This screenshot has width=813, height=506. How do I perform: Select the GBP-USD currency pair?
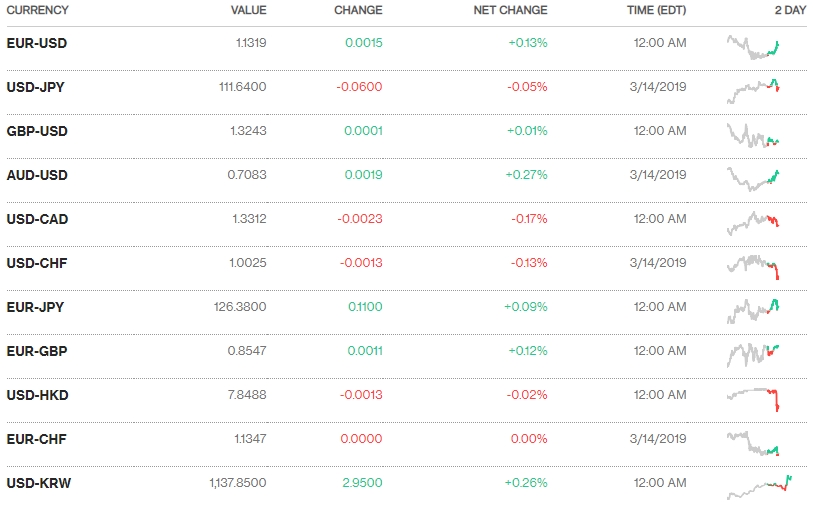coord(37,131)
